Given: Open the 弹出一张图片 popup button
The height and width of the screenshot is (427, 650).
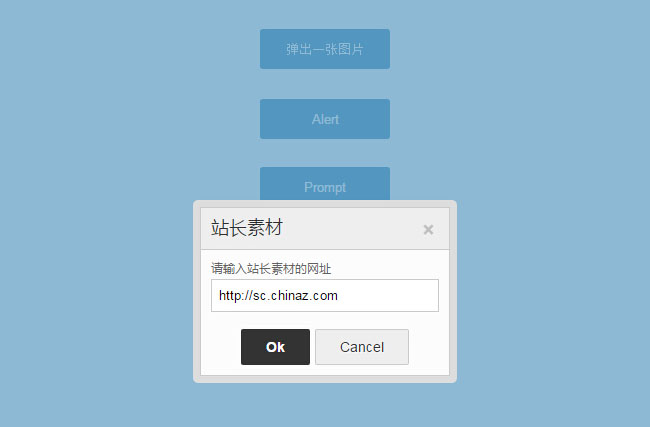Looking at the screenshot, I should [x=325, y=49].
